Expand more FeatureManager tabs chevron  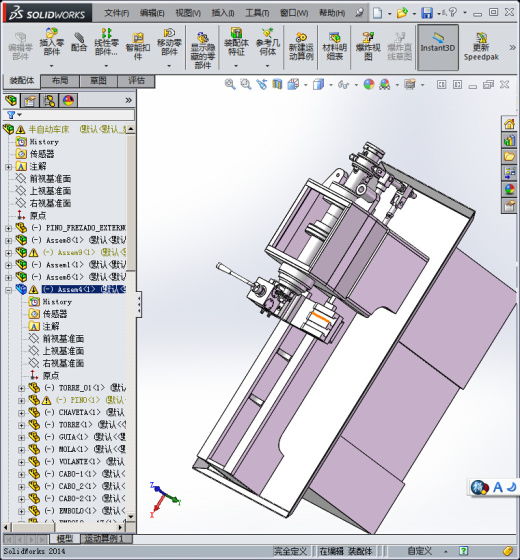pyautogui.click(x=129, y=100)
